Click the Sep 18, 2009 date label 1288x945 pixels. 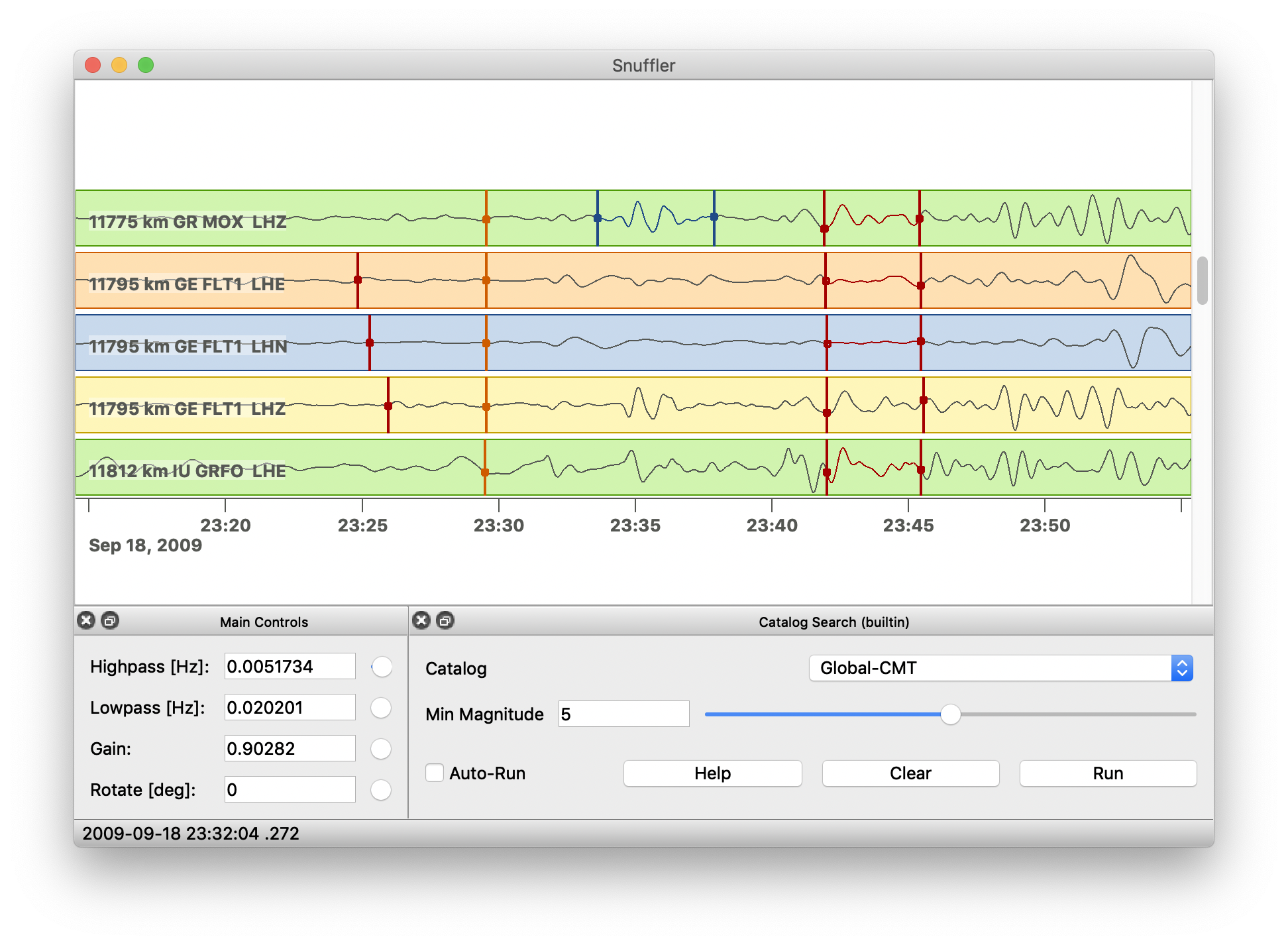(x=146, y=545)
